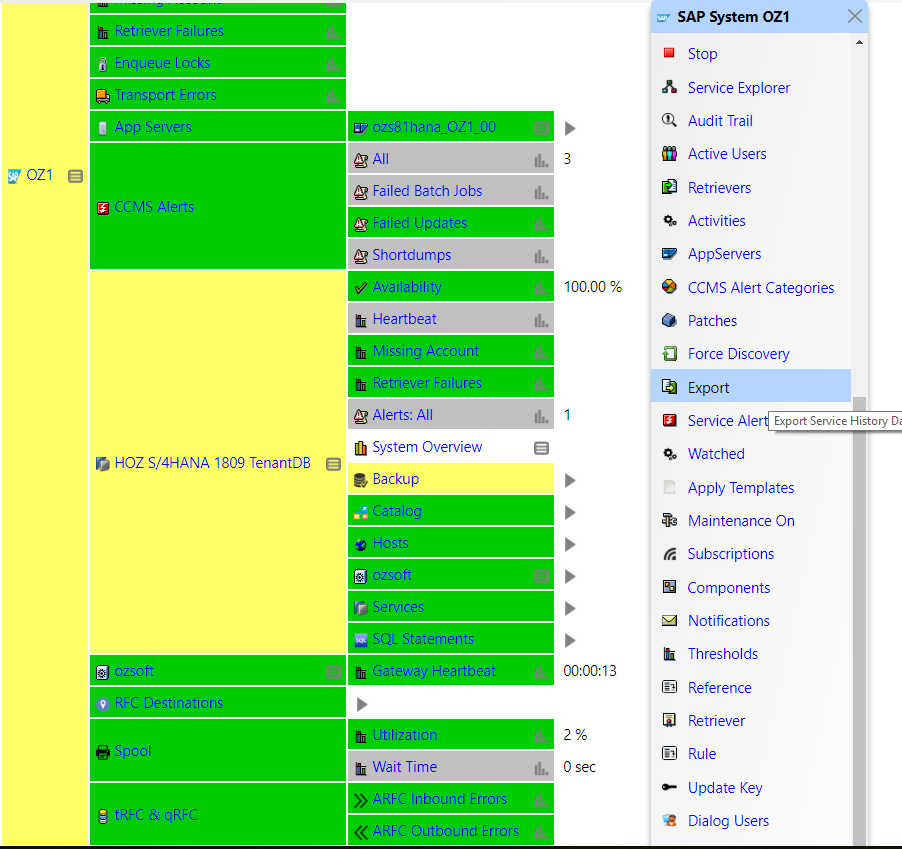Click the chart icon on Heartbeat row

point(541,320)
